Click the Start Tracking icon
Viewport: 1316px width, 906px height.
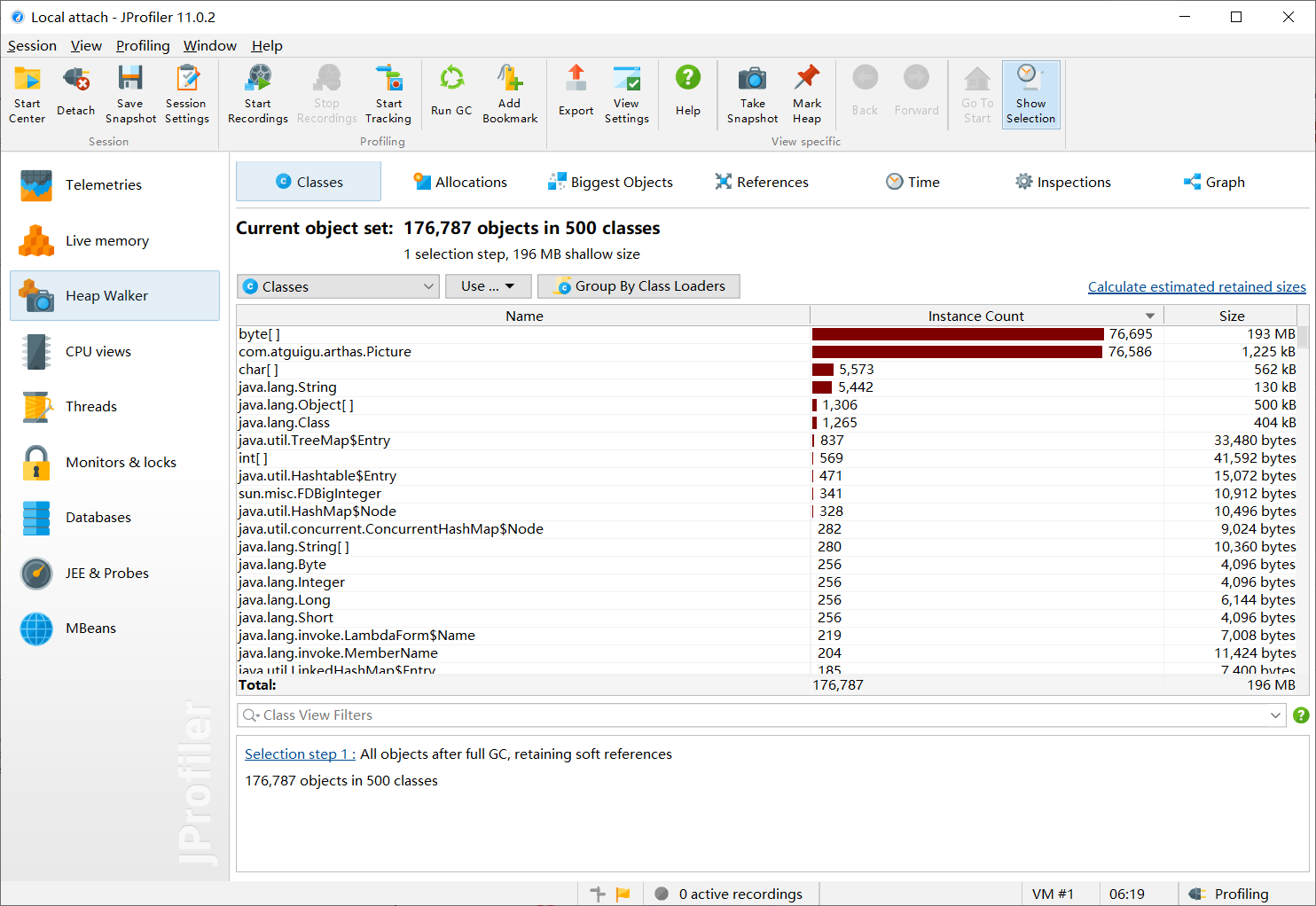click(x=388, y=94)
